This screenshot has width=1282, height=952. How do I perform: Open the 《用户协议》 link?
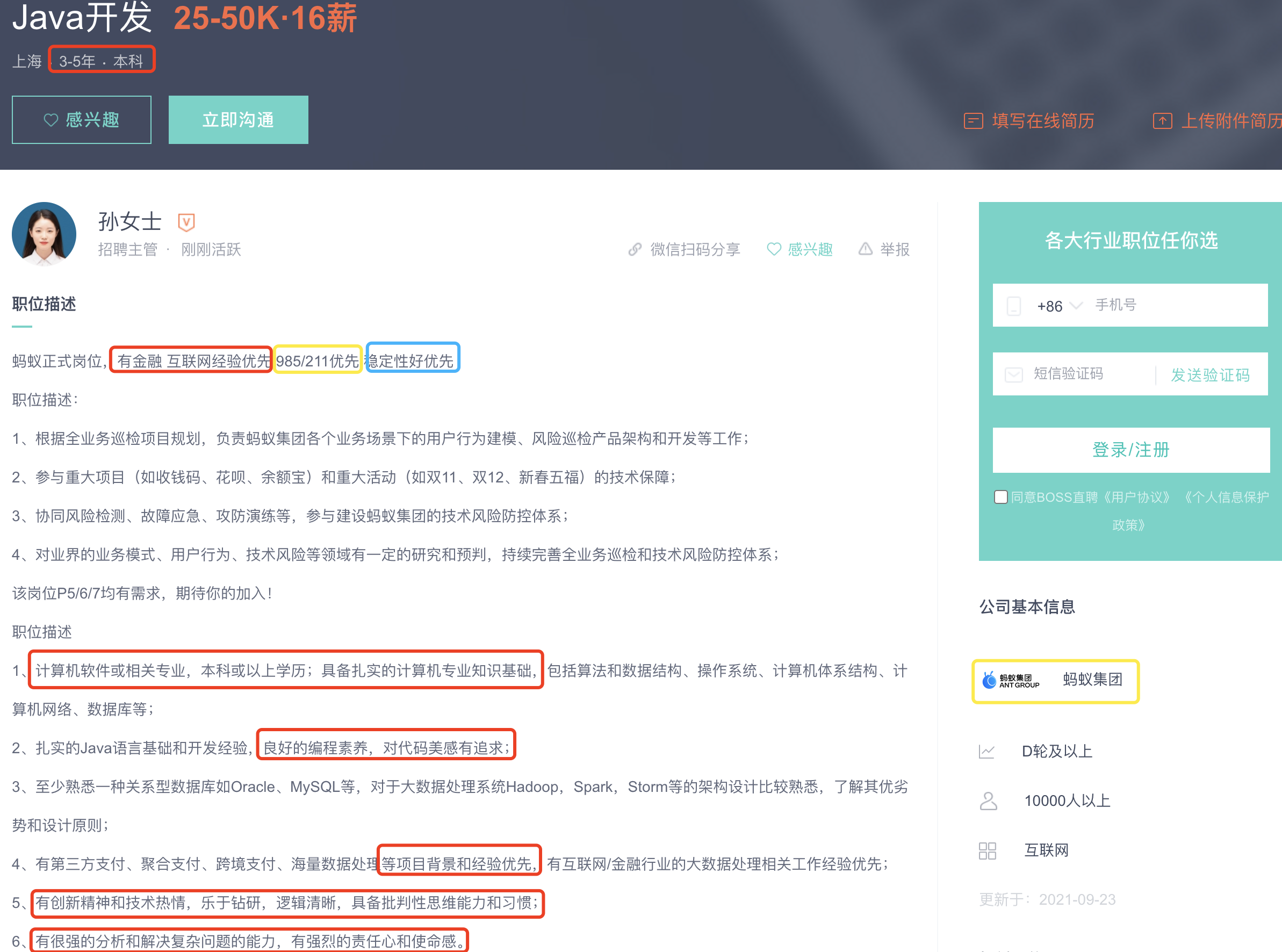[1136, 497]
